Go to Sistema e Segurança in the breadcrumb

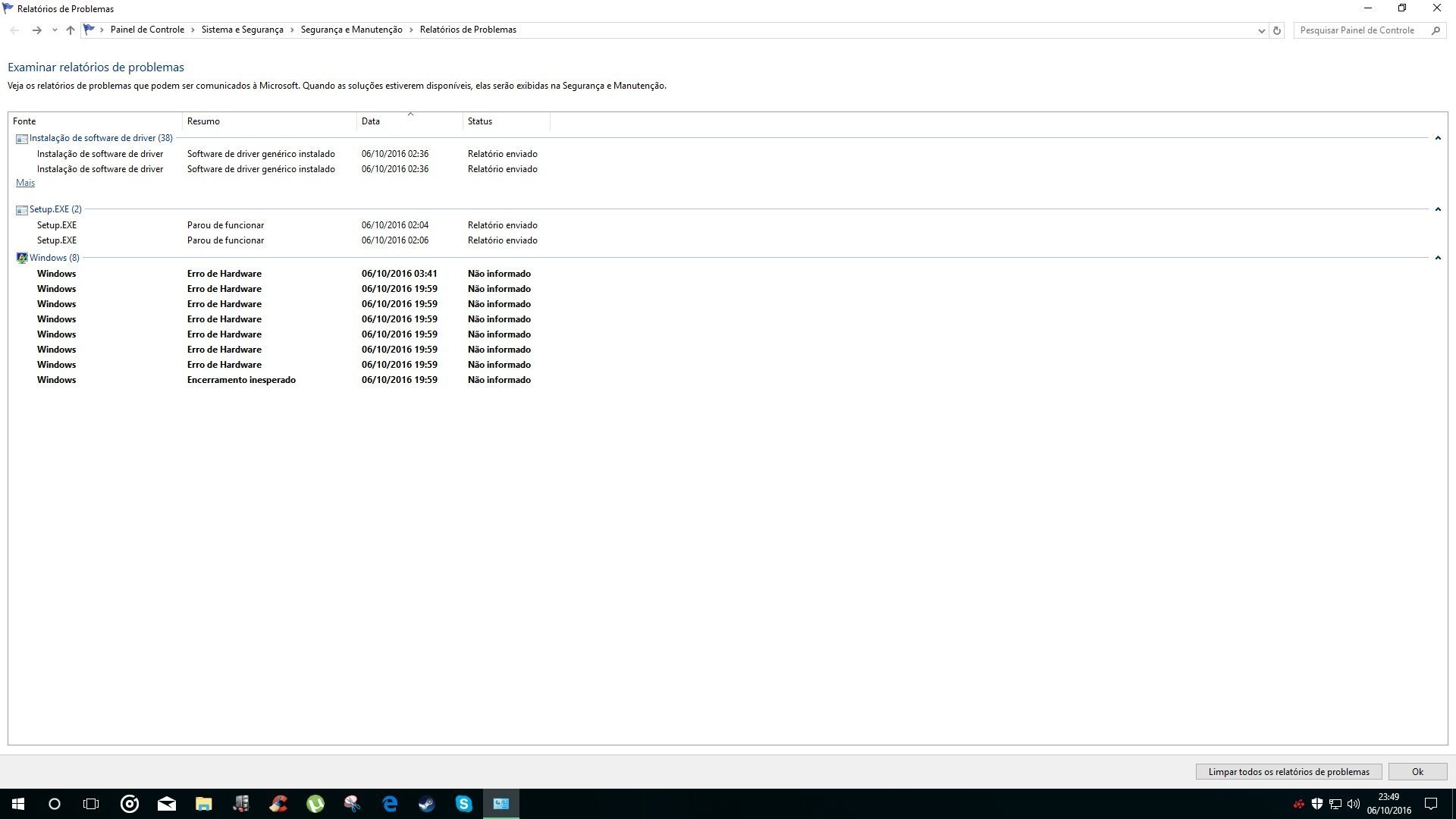click(x=242, y=30)
